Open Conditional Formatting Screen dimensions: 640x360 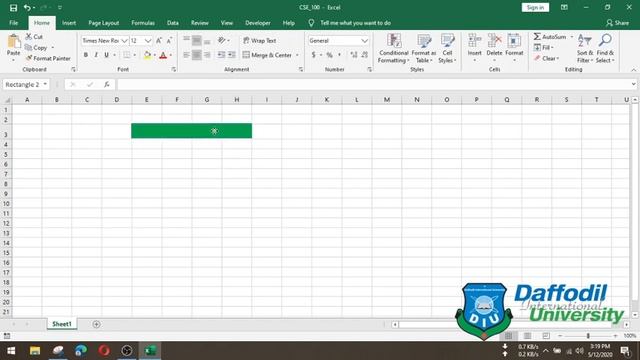click(393, 49)
